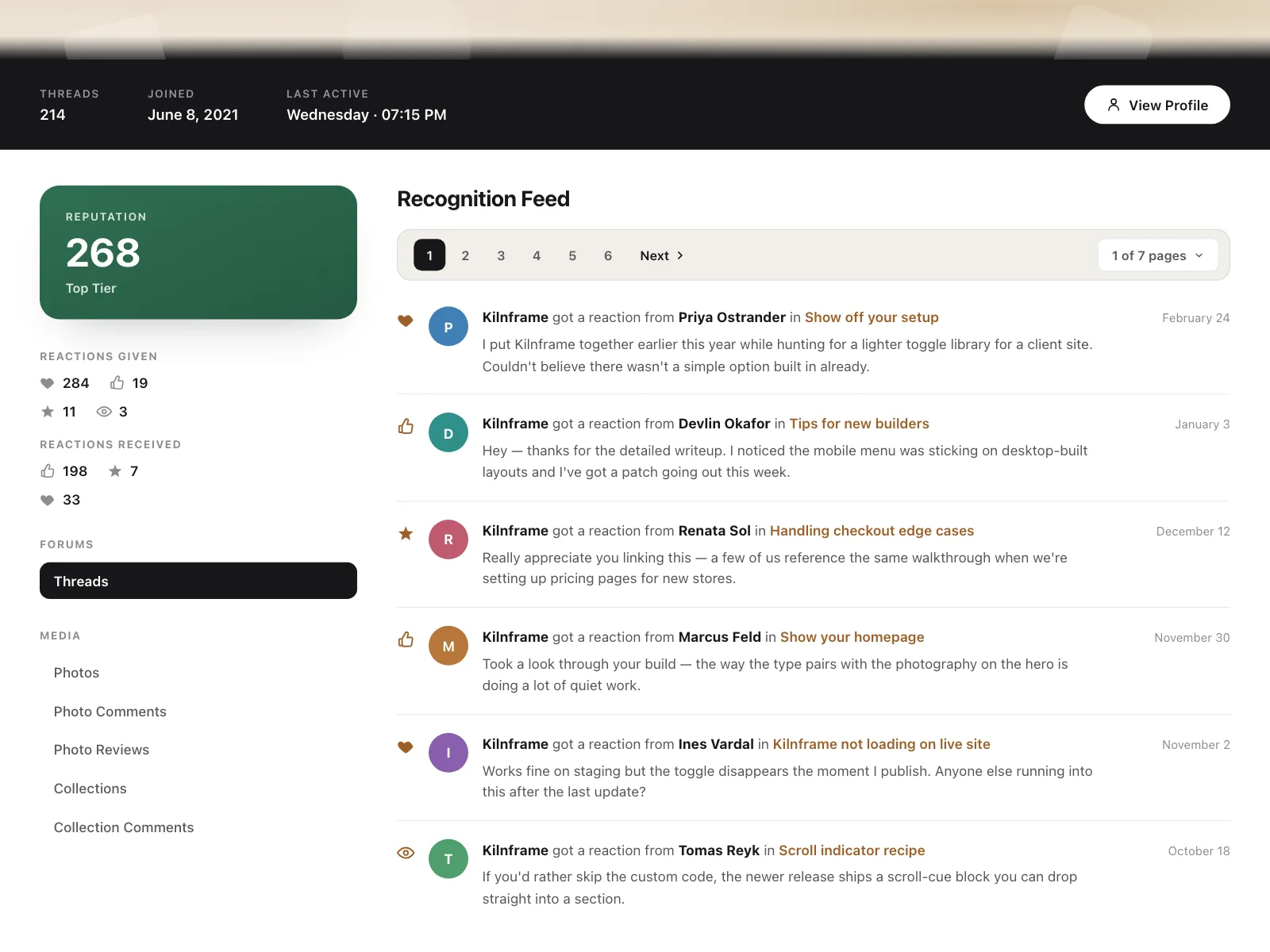This screenshot has height=952, width=1270.
Task: Click the 'November 2' date
Action: (x=1195, y=745)
